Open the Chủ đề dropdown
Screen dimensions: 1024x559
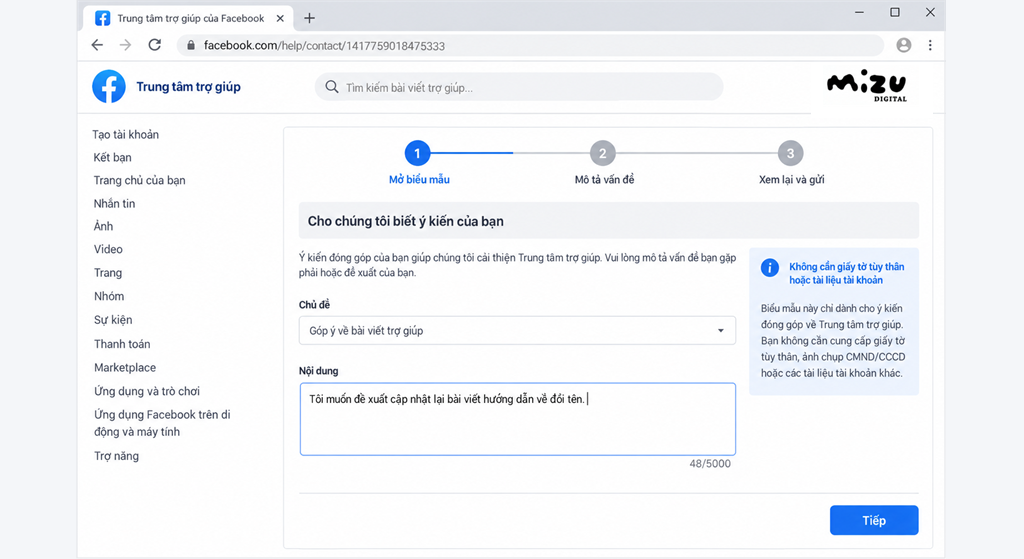517,330
